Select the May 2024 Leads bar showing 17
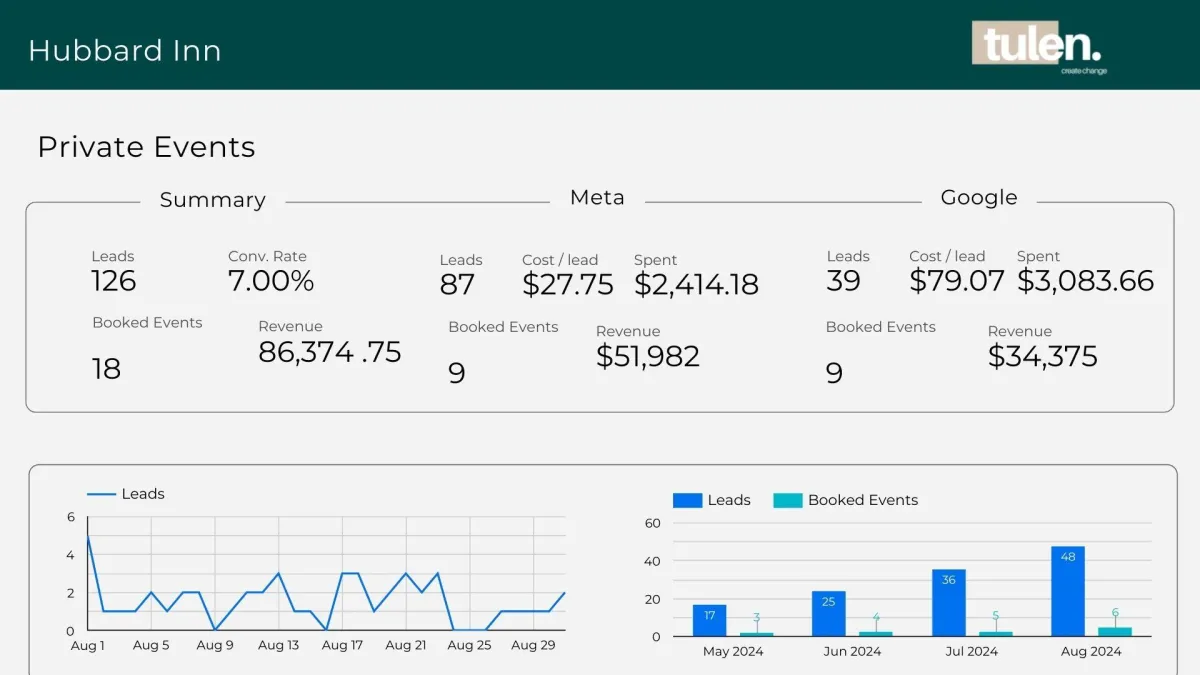1200x675 pixels. (709, 620)
